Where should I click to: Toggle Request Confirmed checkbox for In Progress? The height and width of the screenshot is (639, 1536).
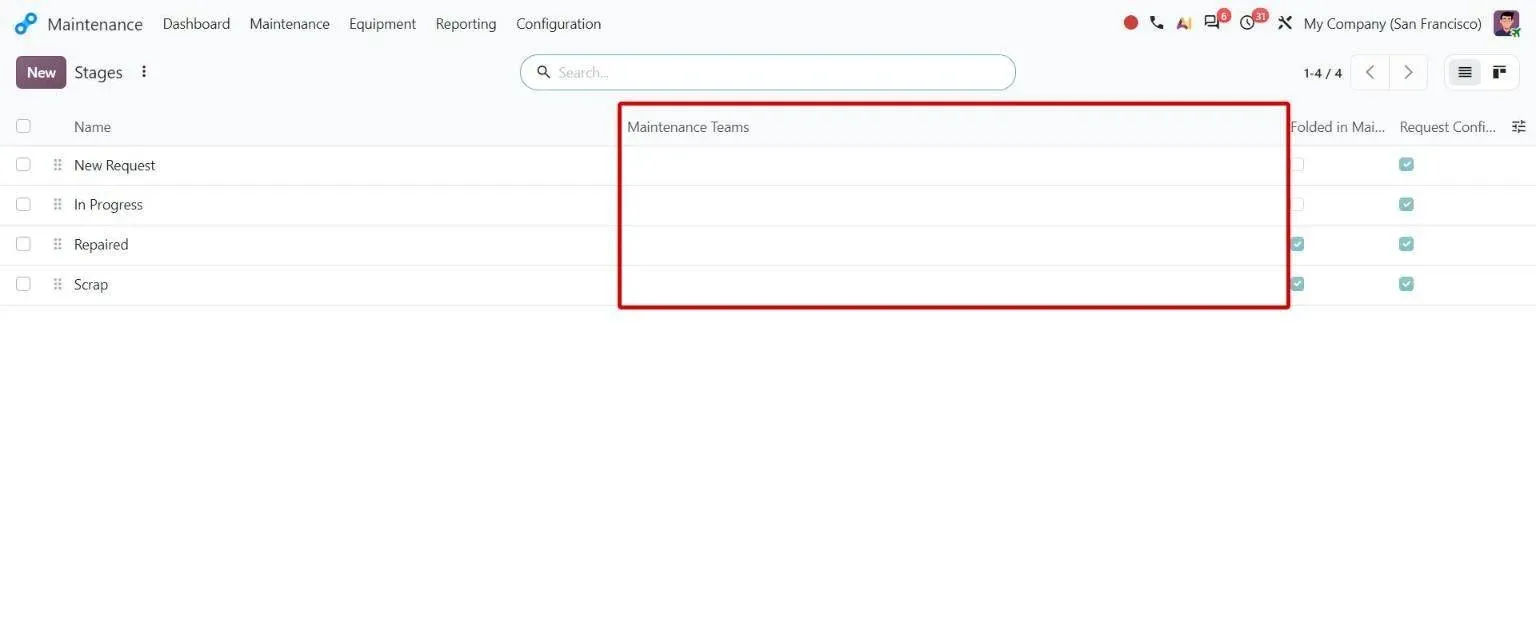coord(1406,204)
